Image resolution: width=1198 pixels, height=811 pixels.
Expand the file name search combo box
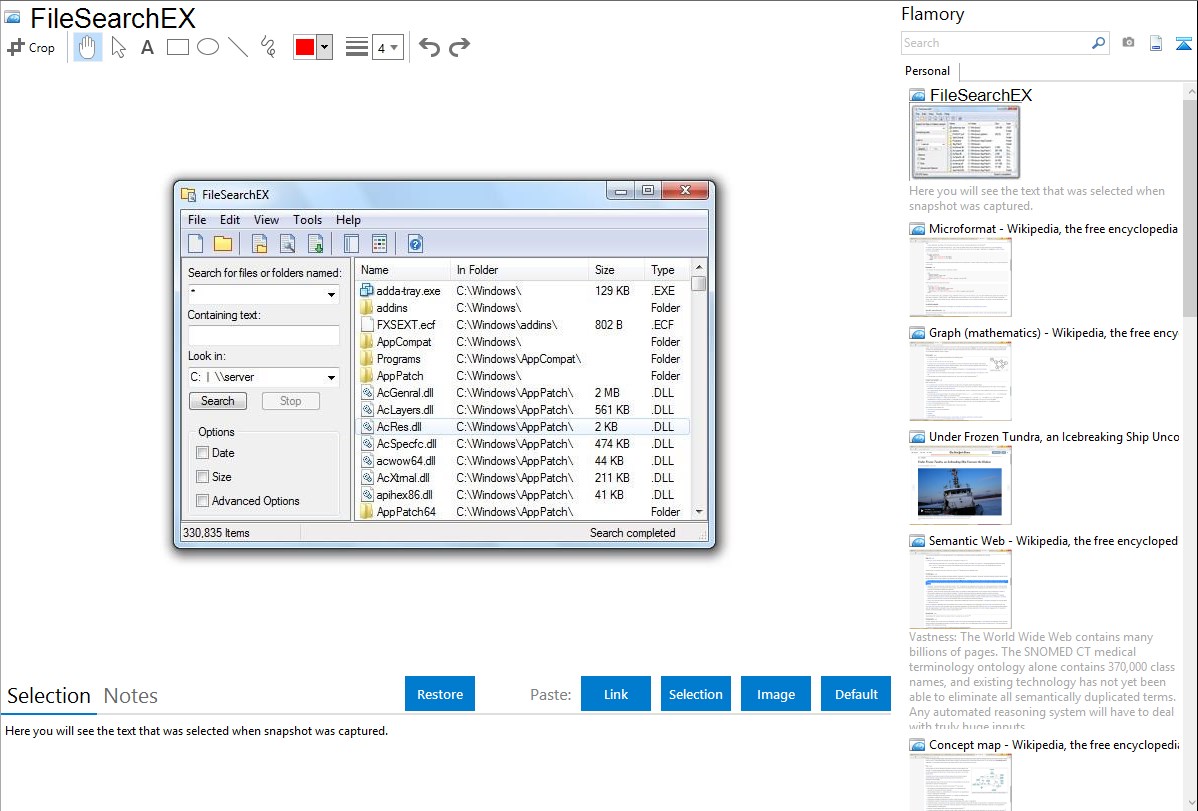pos(331,294)
